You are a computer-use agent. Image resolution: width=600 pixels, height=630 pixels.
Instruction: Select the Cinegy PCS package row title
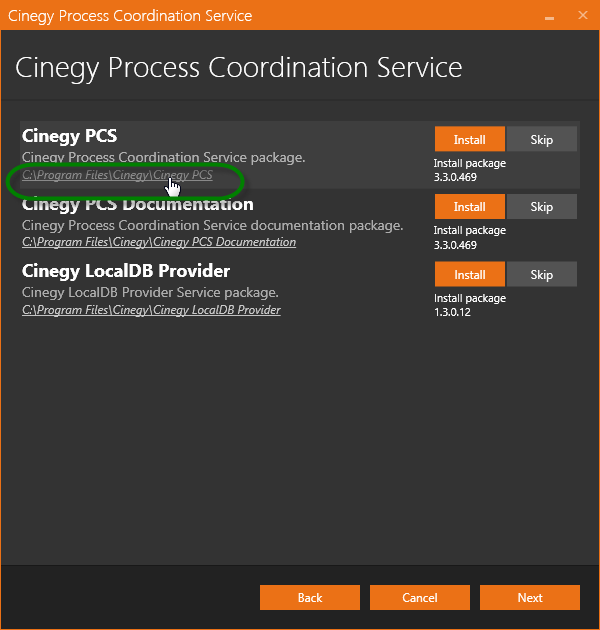pyautogui.click(x=70, y=136)
